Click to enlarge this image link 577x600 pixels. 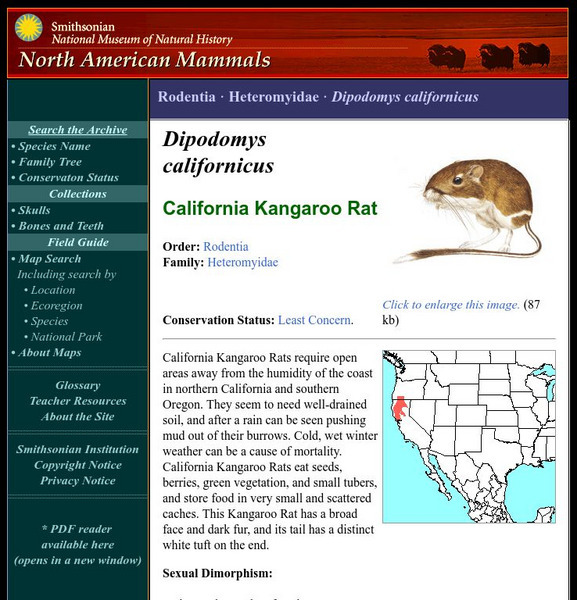tap(451, 305)
